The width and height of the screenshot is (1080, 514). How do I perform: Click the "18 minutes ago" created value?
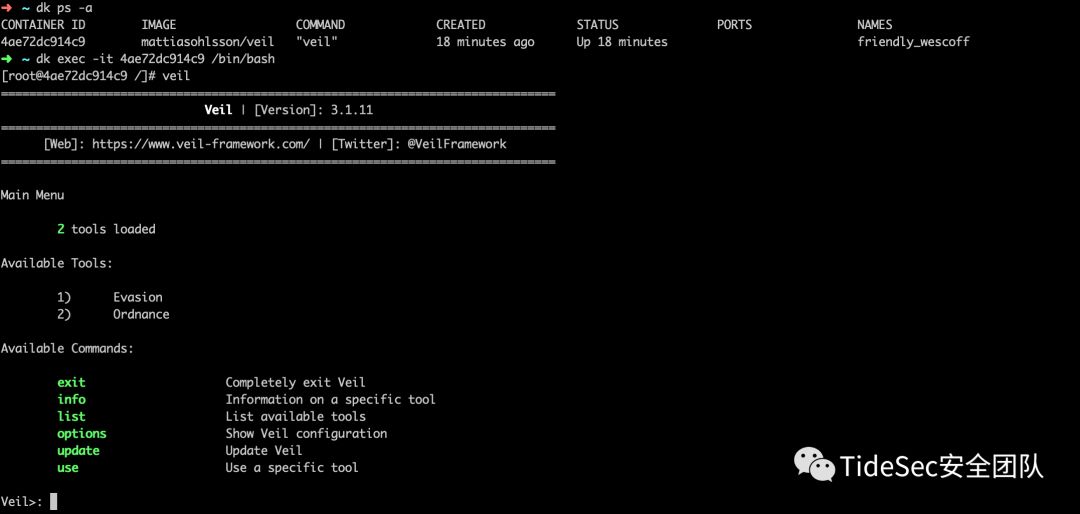click(485, 42)
